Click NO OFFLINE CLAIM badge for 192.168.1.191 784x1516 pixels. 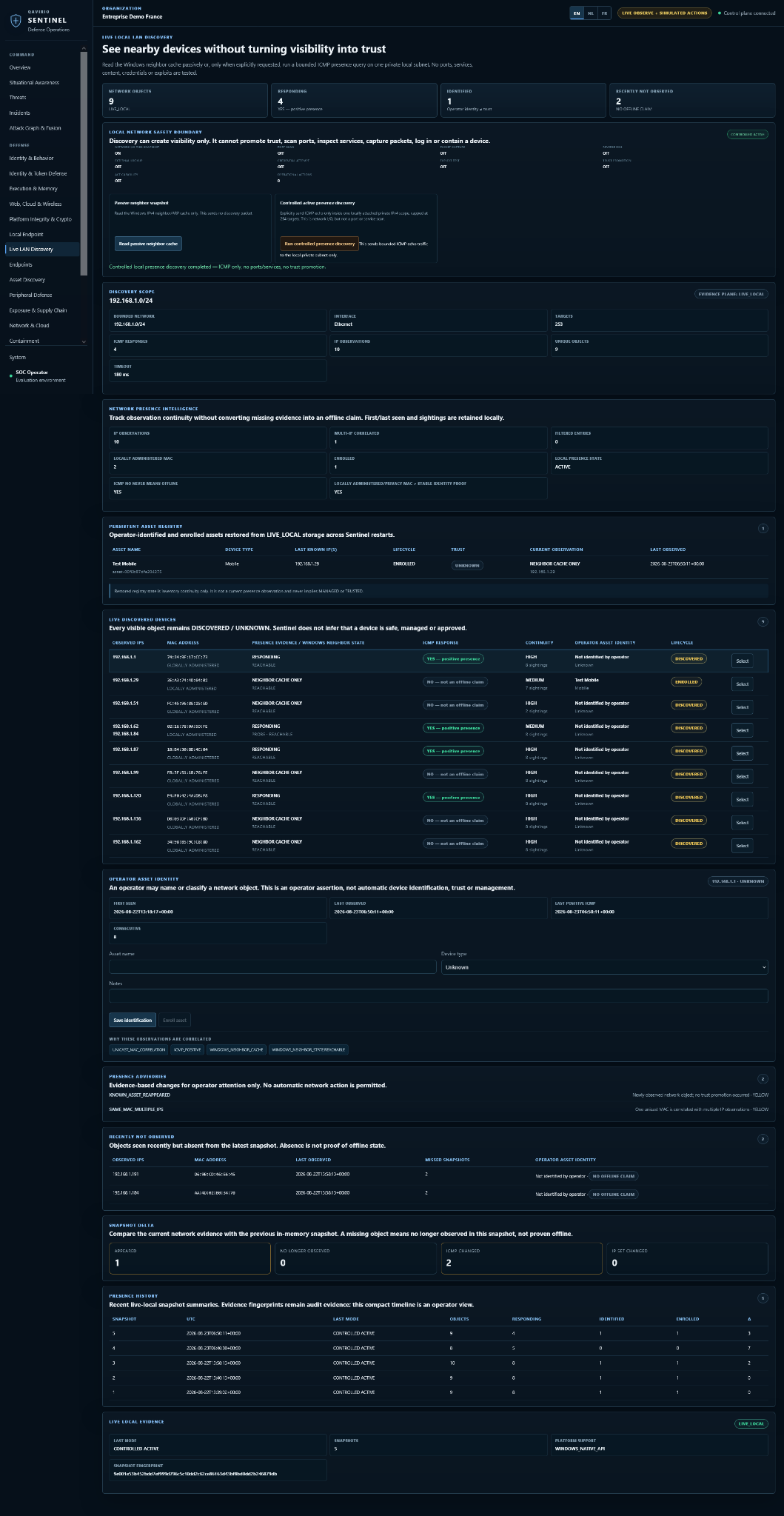click(613, 1175)
